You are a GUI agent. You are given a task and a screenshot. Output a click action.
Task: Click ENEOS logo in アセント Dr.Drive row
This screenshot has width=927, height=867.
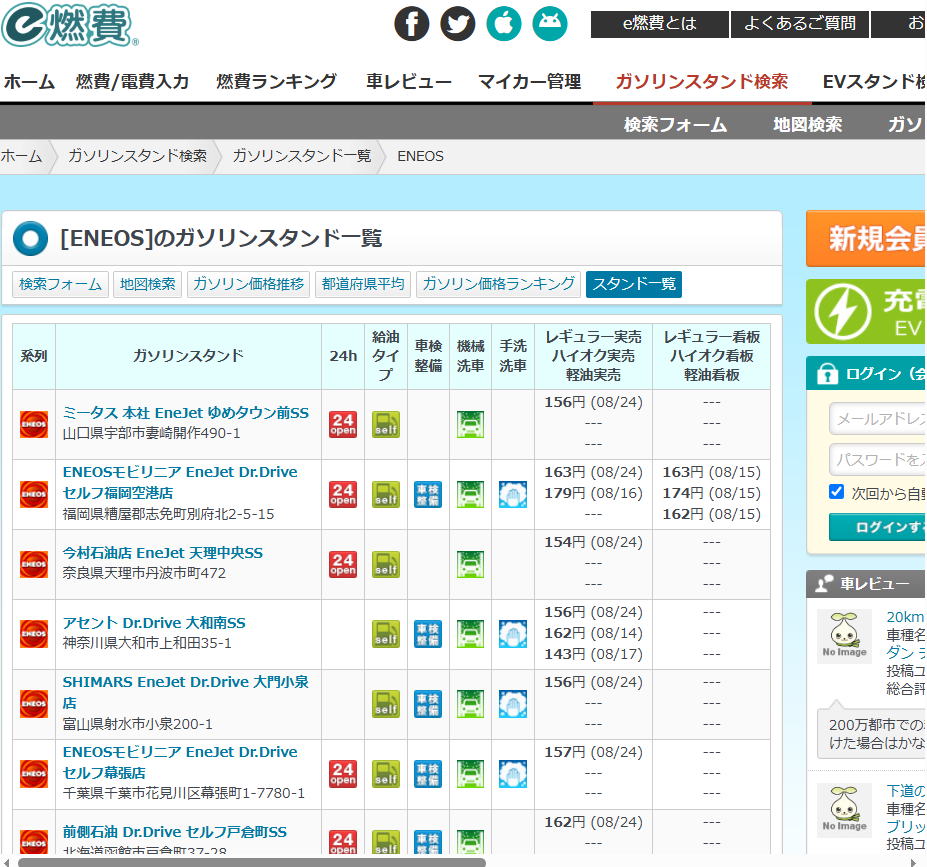pos(34,634)
